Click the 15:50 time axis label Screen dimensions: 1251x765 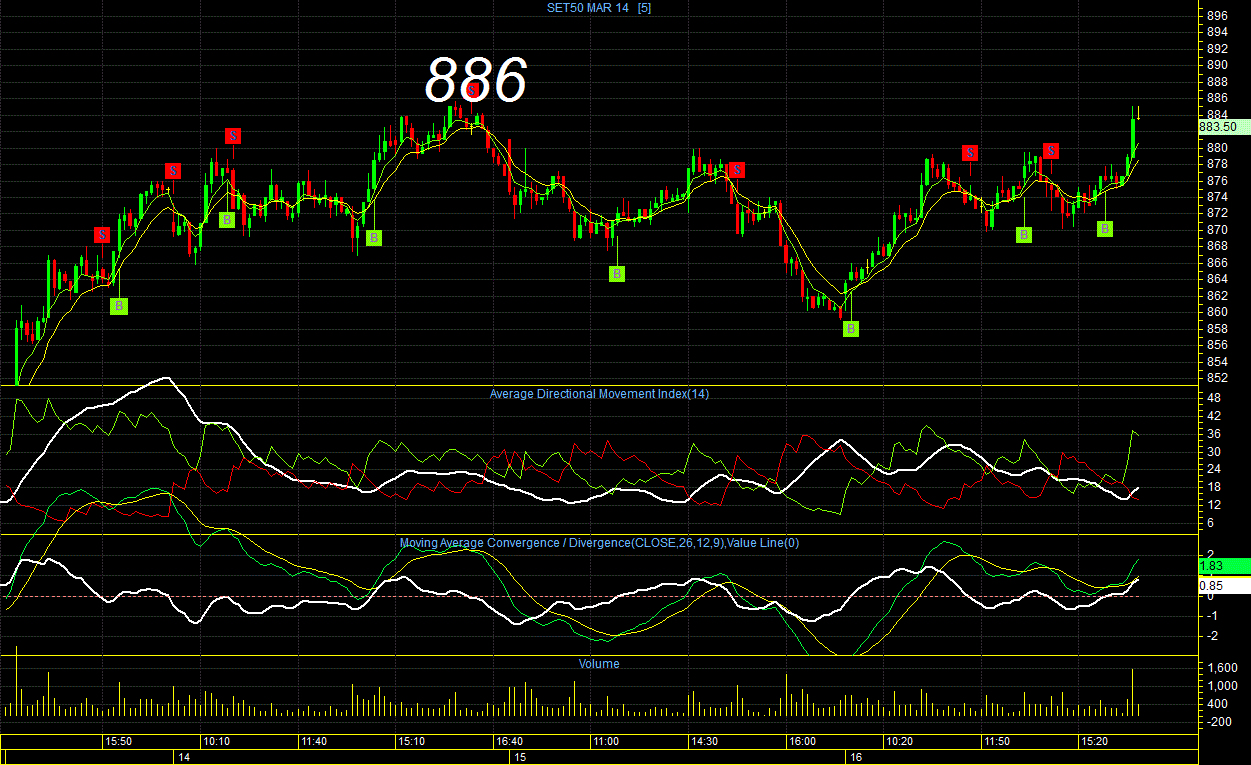pos(119,742)
